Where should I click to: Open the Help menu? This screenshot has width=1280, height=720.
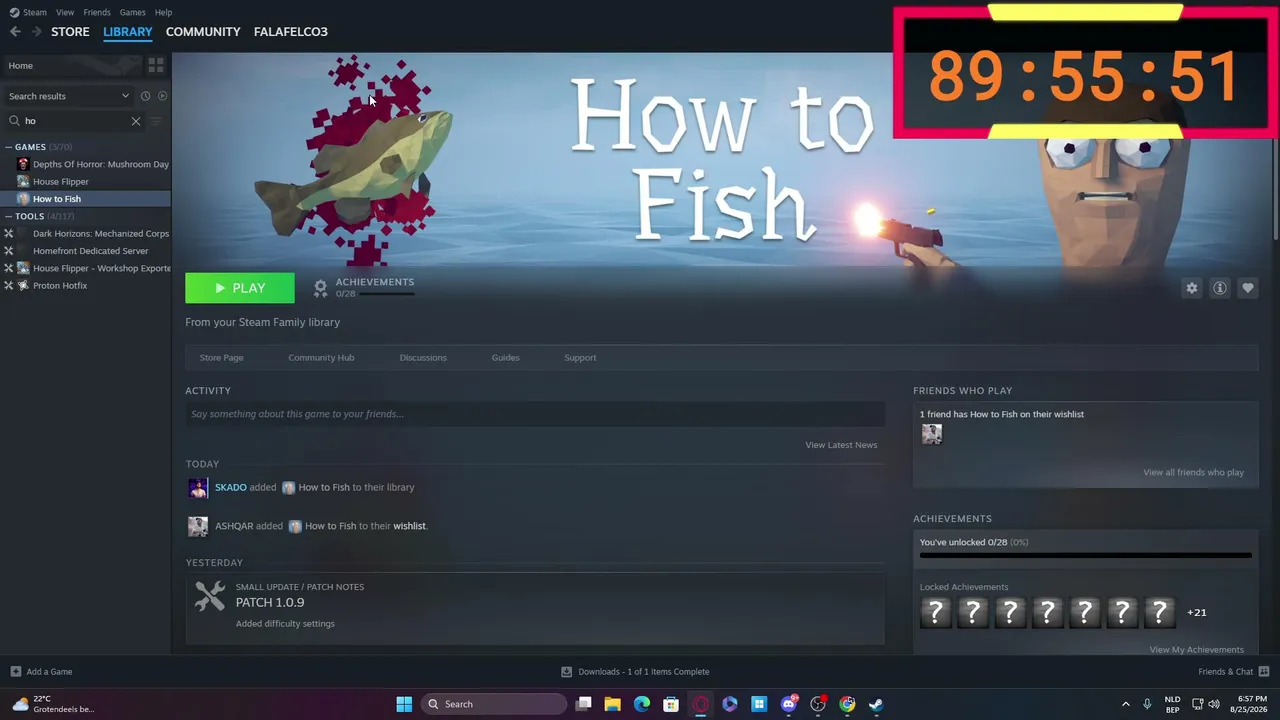[x=163, y=12]
